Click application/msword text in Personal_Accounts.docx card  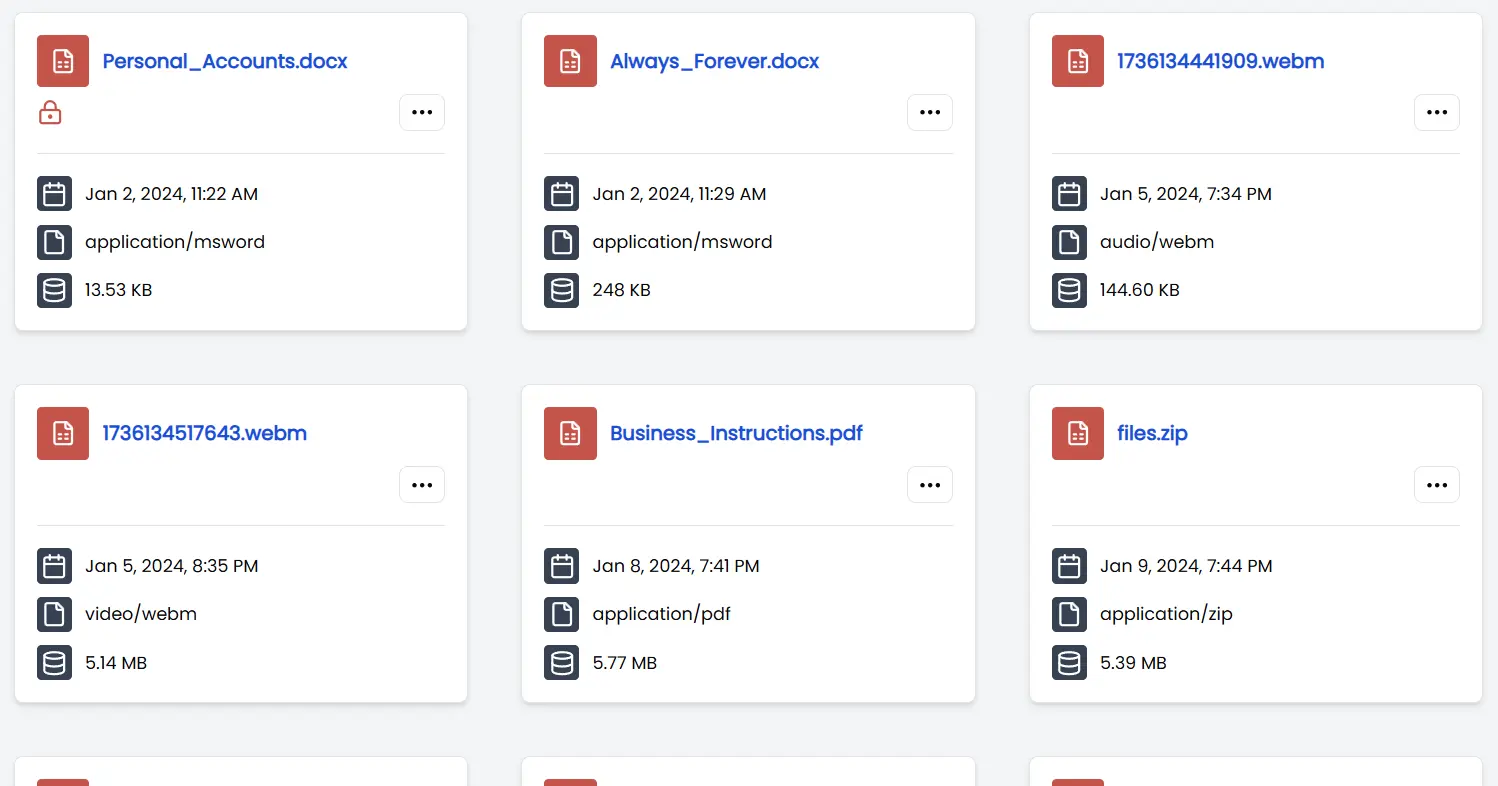click(x=175, y=242)
